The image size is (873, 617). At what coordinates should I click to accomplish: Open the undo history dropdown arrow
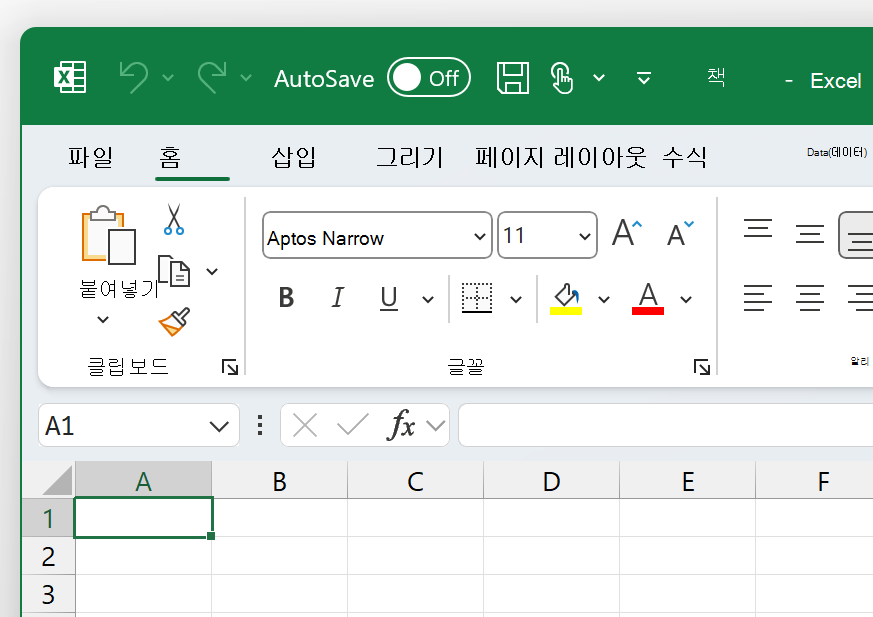(168, 77)
